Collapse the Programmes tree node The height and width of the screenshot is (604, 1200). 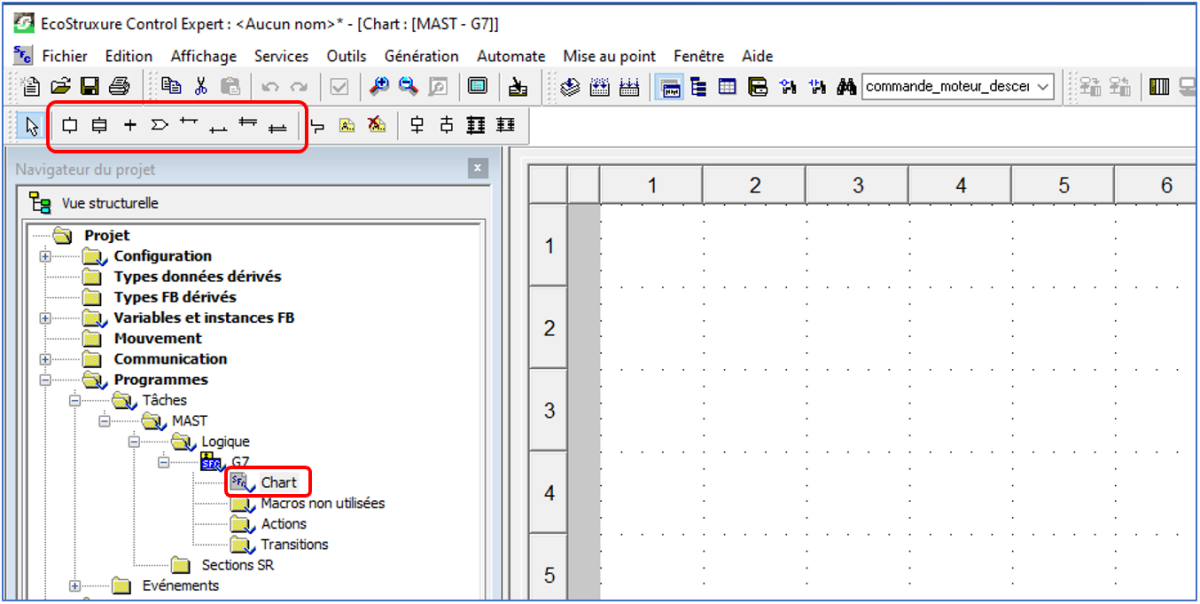[45, 380]
